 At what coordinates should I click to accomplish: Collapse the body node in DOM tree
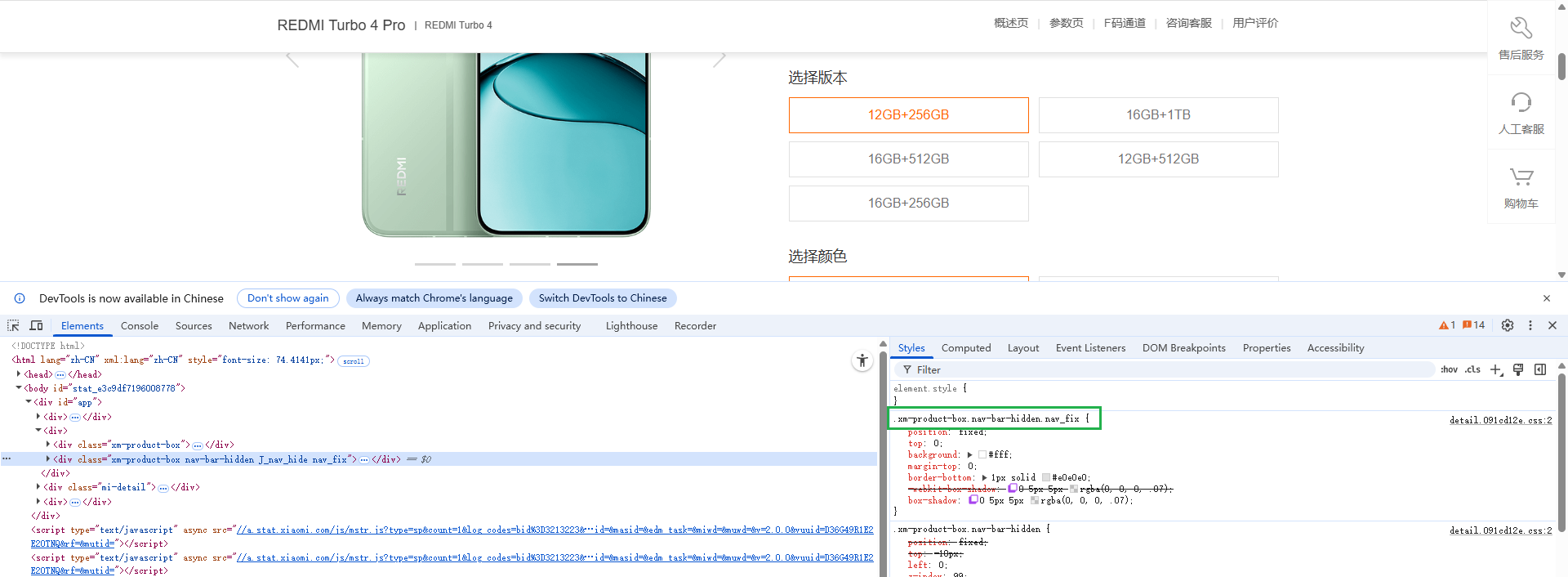click(x=19, y=388)
